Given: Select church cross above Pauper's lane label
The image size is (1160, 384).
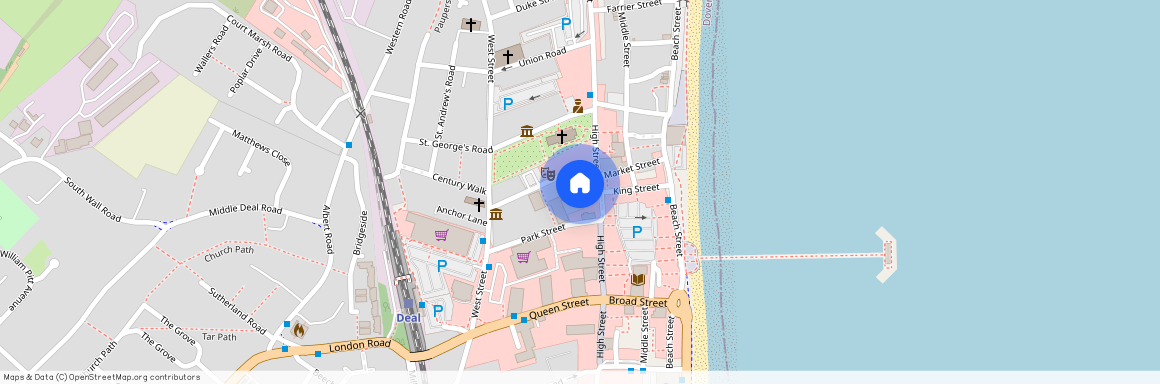Looking at the screenshot, I should (x=471, y=24).
